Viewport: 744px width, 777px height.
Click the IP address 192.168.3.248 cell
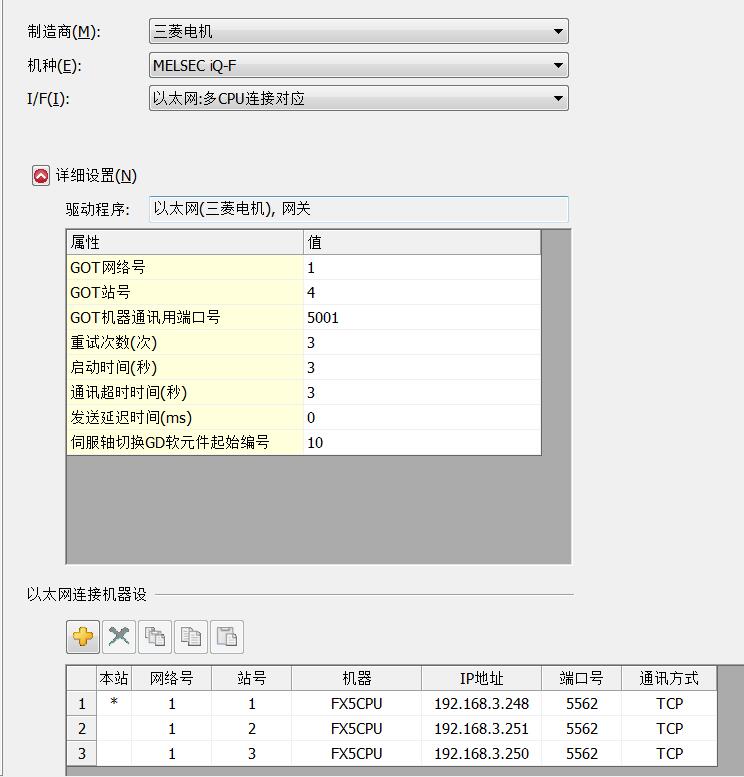(481, 704)
